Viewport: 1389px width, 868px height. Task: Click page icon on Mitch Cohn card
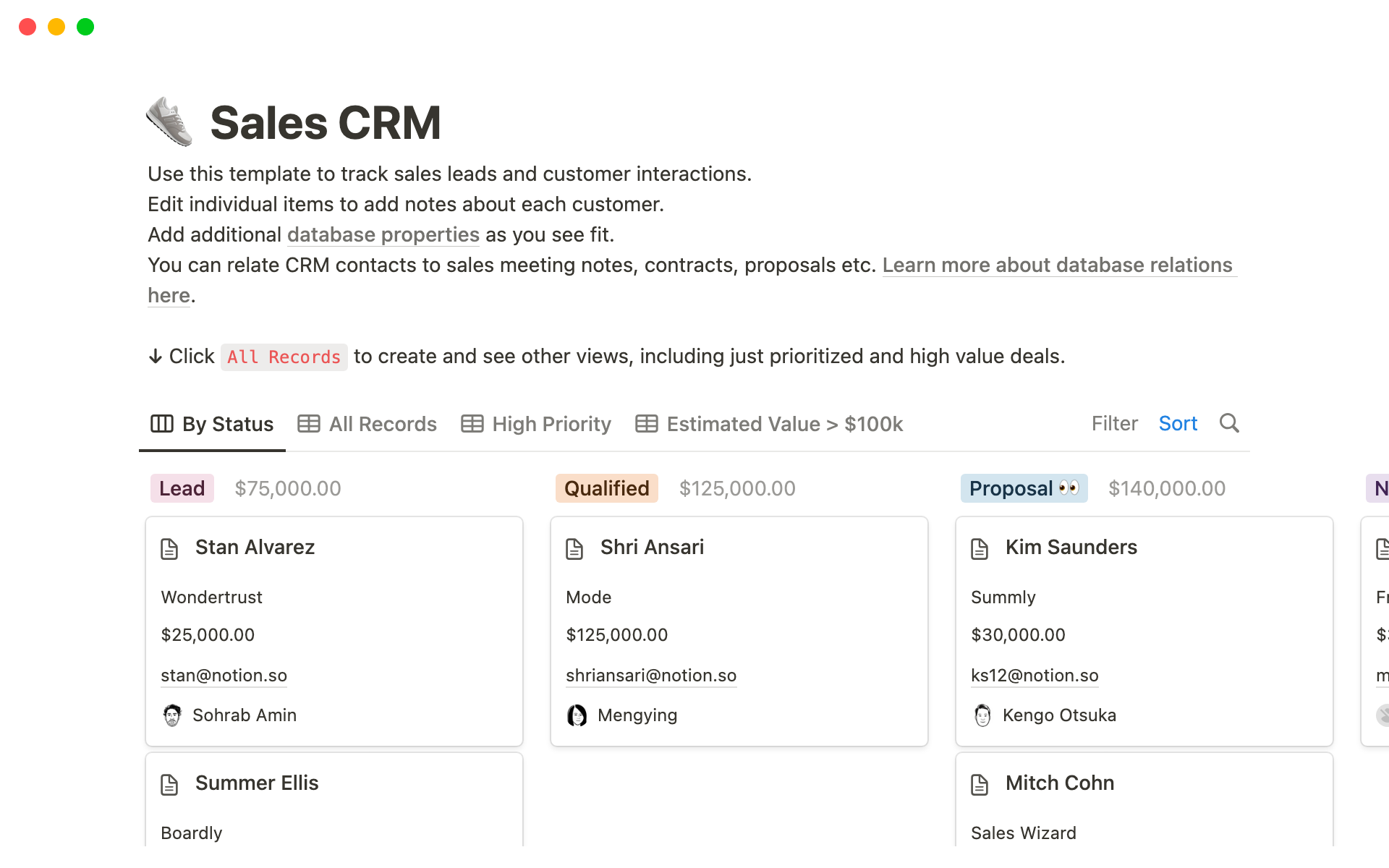[x=980, y=784]
